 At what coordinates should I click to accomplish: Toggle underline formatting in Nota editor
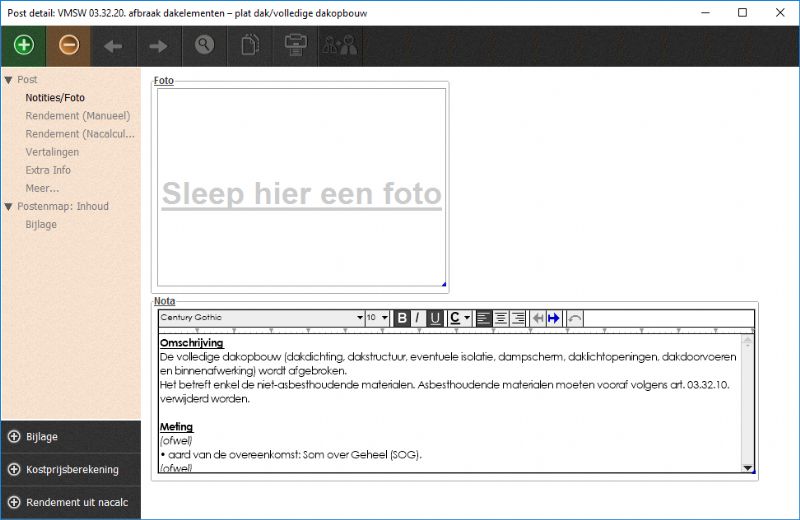(x=435, y=318)
